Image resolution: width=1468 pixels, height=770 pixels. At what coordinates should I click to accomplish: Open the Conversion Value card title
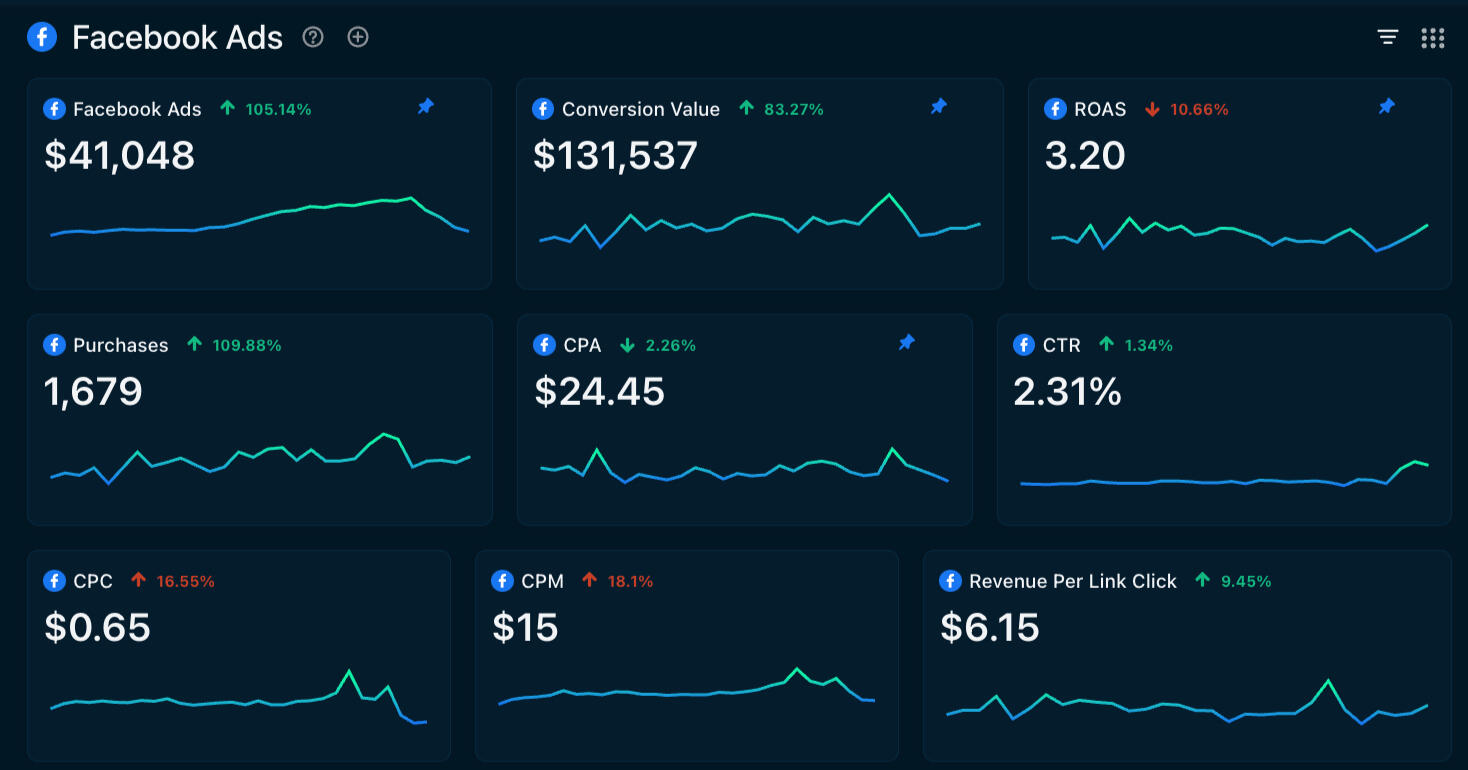click(x=640, y=109)
